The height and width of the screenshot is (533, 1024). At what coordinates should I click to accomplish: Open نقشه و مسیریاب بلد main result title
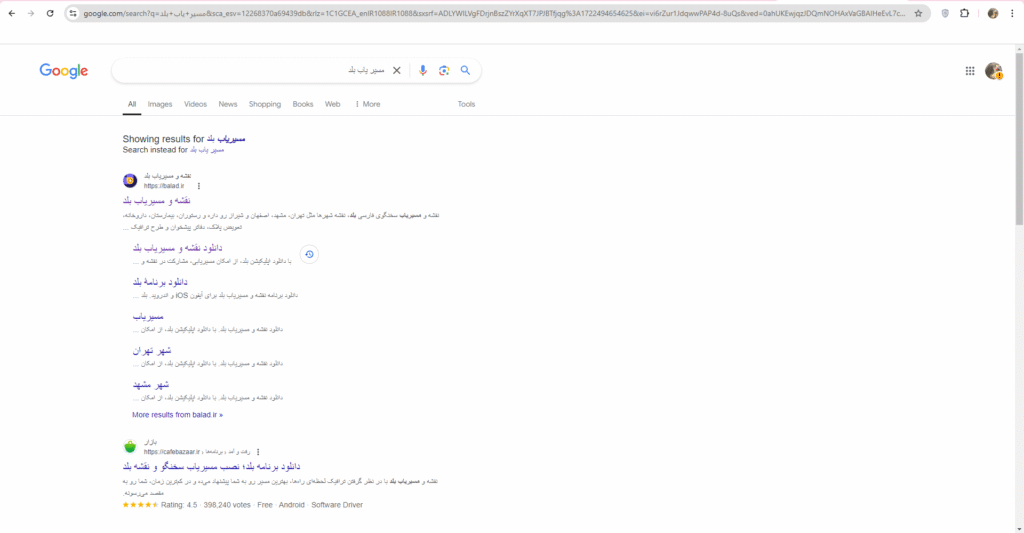(x=157, y=201)
